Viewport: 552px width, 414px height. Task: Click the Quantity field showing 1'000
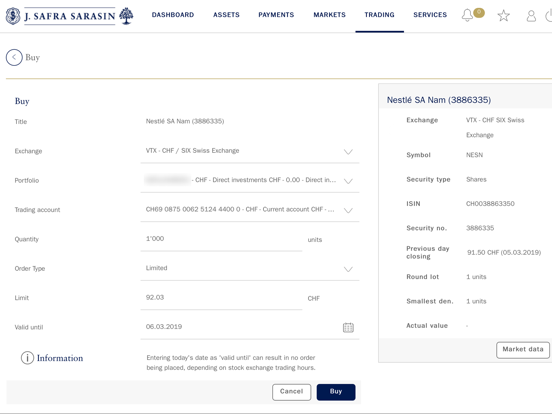221,239
